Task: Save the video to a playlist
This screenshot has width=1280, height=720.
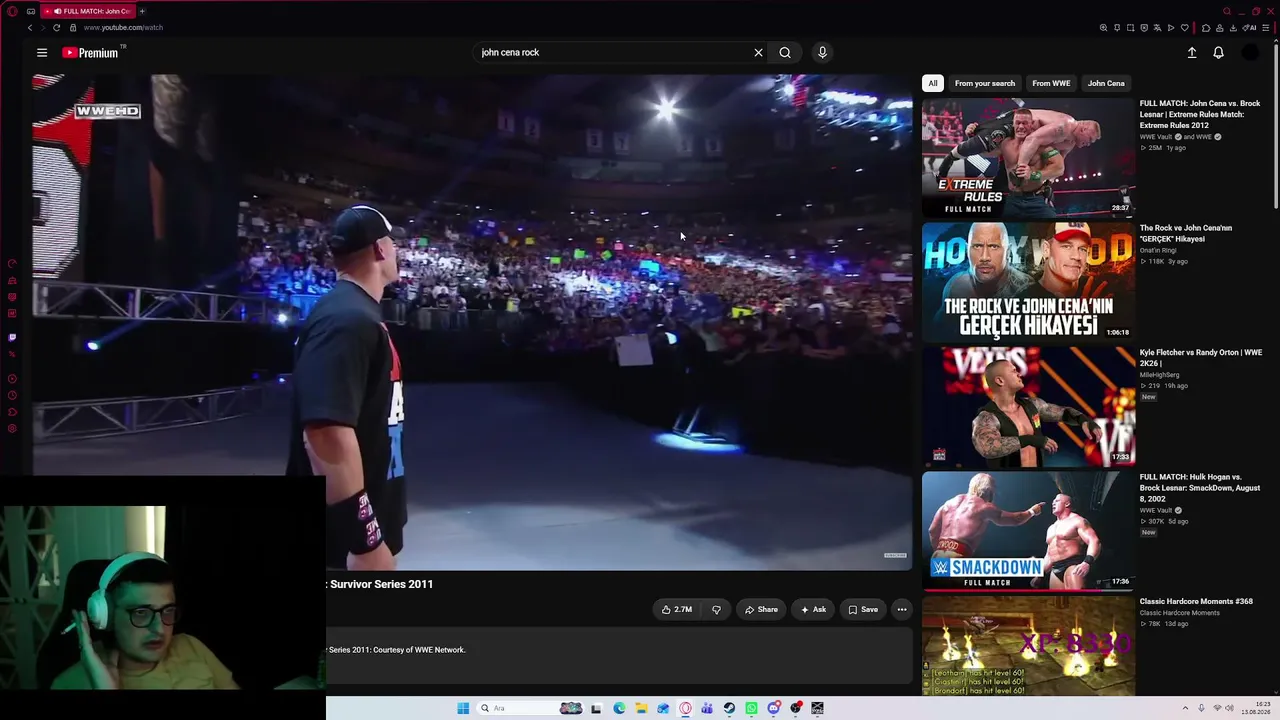Action: 863,609
